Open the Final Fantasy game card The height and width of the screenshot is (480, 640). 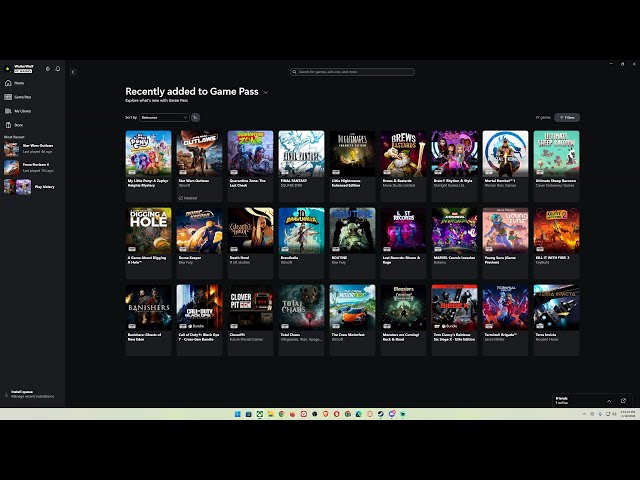click(x=302, y=166)
